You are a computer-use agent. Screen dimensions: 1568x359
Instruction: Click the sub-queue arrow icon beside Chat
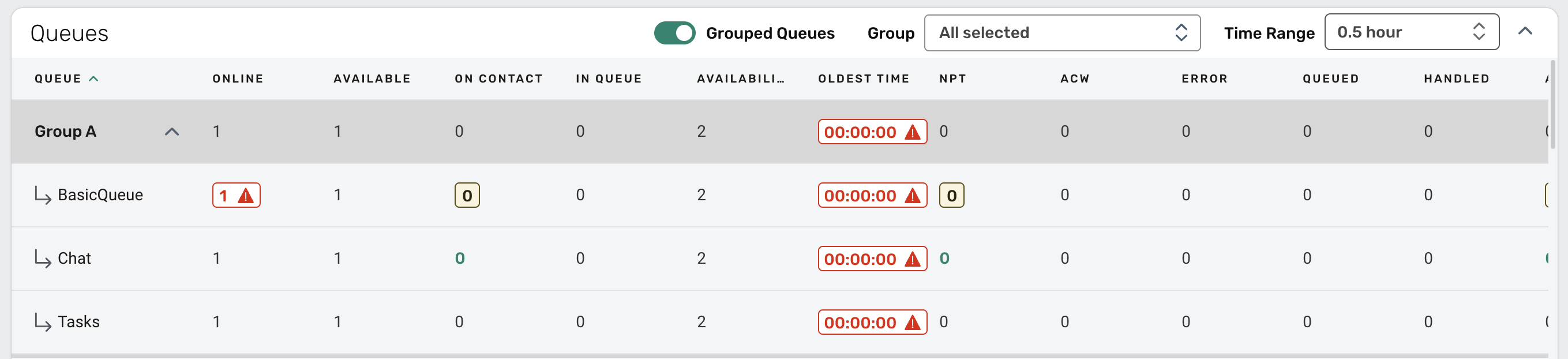tap(43, 259)
